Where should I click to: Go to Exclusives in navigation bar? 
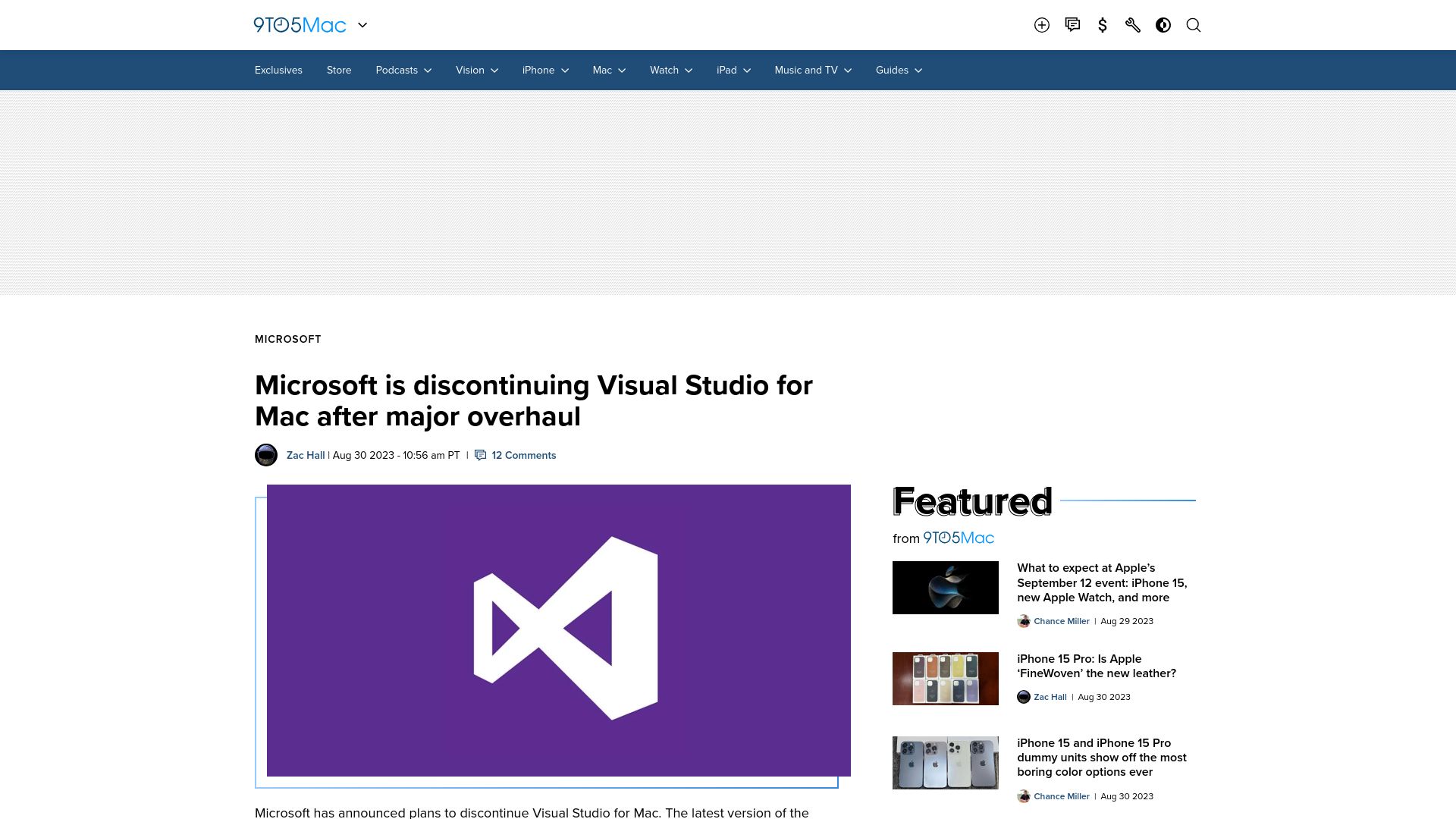click(278, 70)
